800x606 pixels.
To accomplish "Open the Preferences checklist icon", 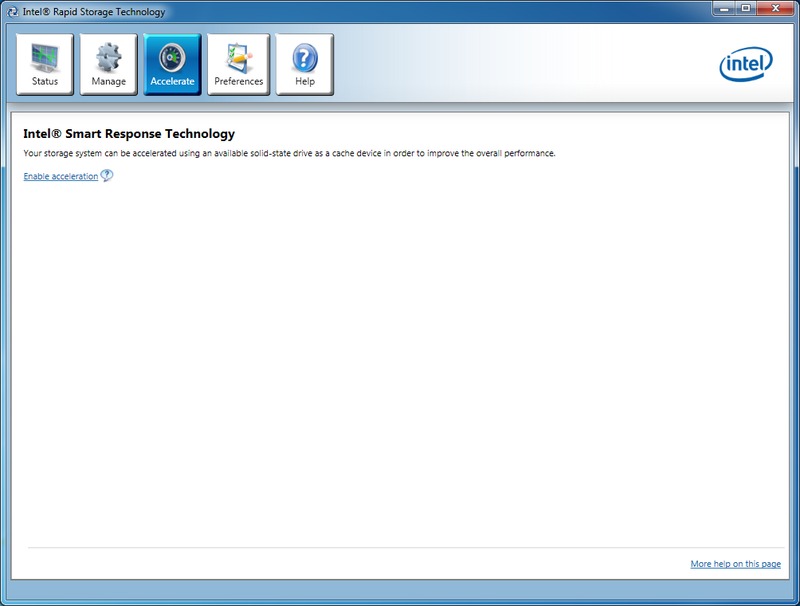I will (239, 56).
